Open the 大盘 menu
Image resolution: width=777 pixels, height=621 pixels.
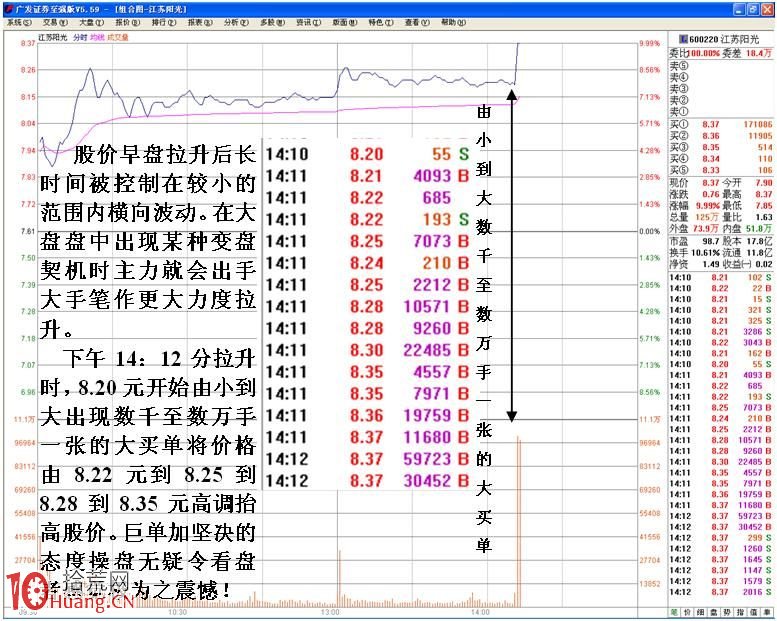[x=92, y=22]
